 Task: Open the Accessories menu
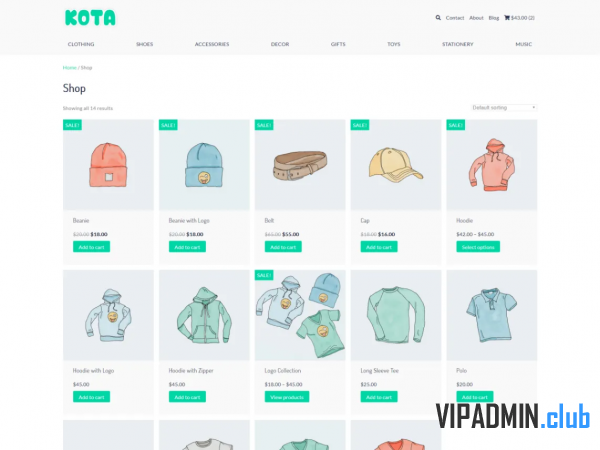pyautogui.click(x=212, y=44)
